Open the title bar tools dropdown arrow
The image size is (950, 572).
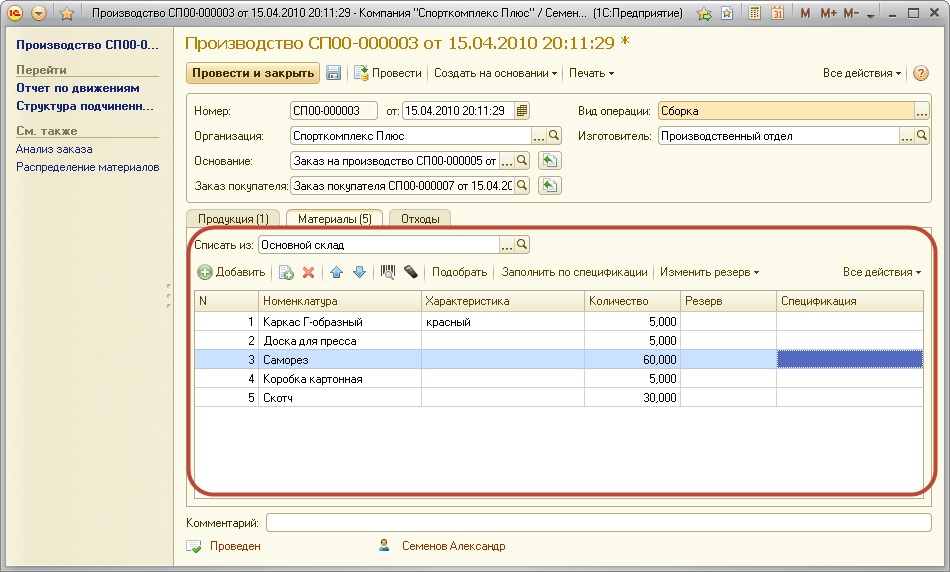(871, 15)
